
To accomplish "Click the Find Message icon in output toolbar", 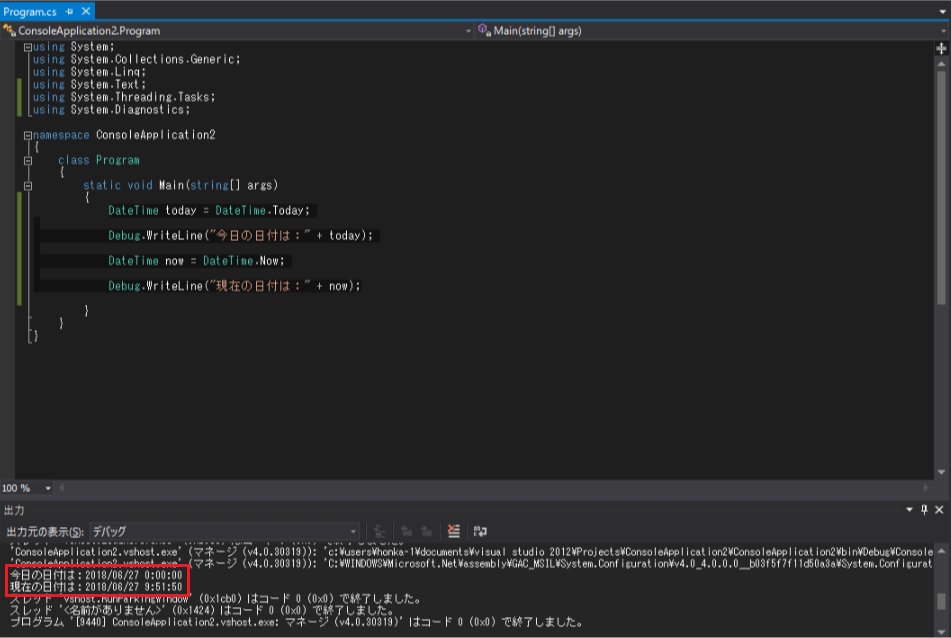I will click(x=381, y=531).
